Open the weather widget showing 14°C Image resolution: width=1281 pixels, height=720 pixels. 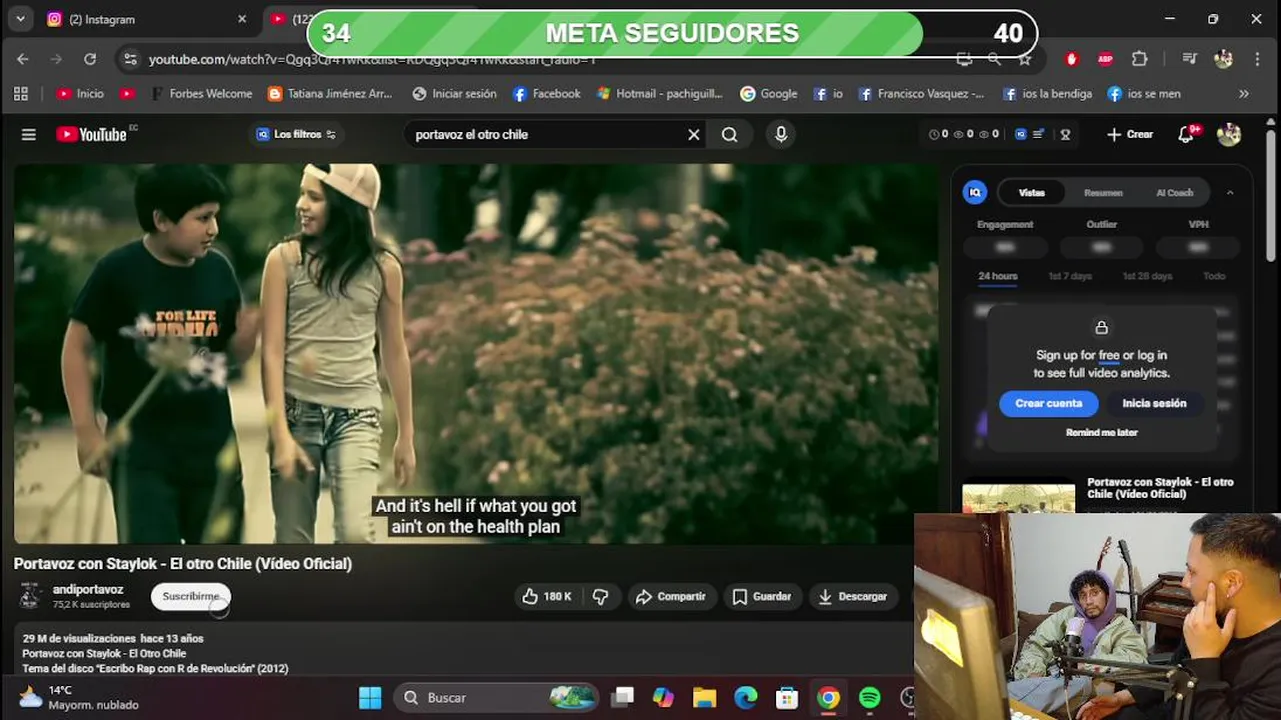tap(80, 698)
